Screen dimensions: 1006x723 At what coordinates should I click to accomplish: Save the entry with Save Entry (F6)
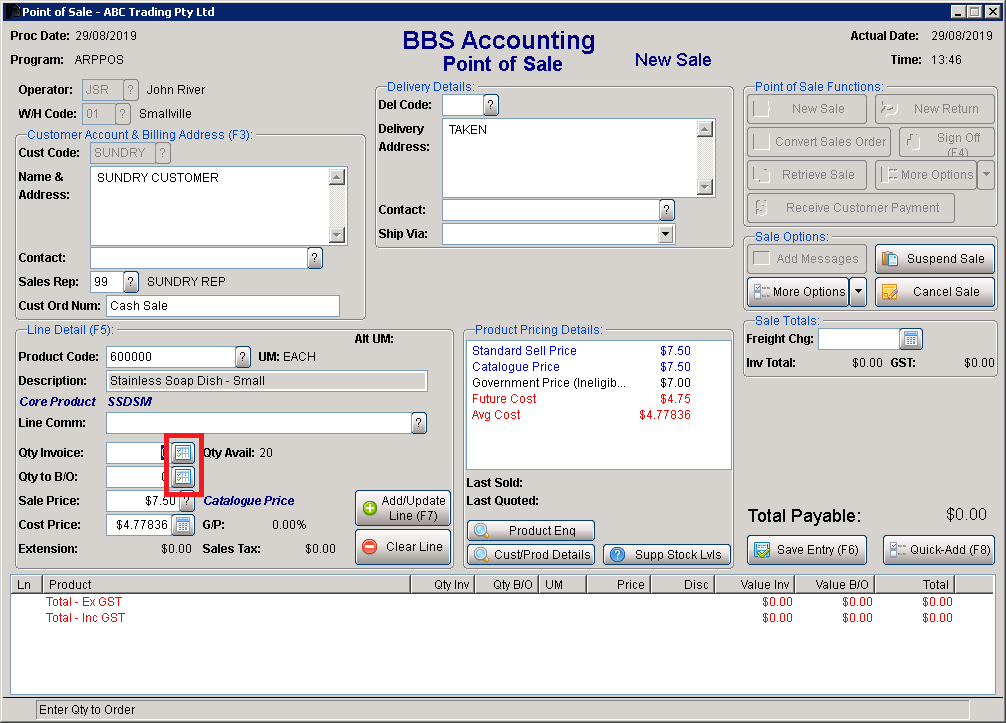(806, 550)
